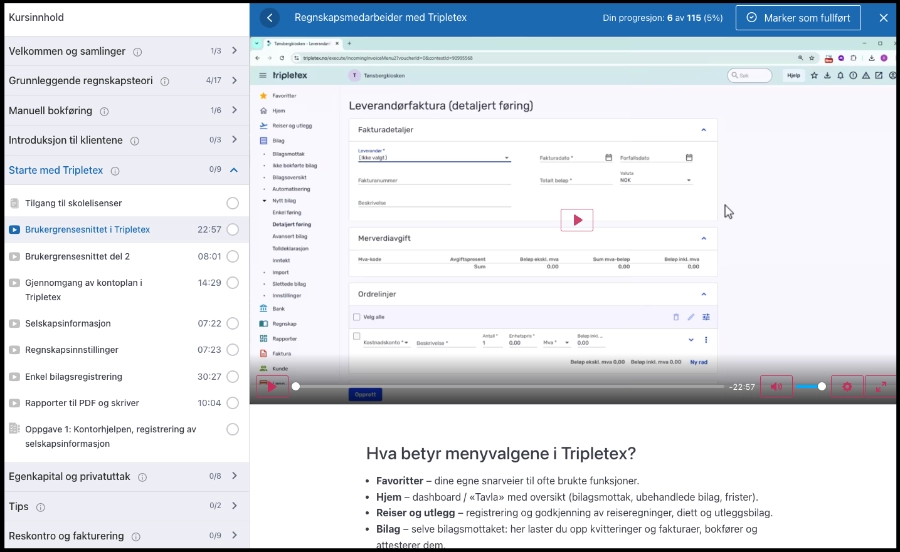Open Oppgave 1: Kontorhjelpen assignment
This screenshot has height=552, width=900.
(x=110, y=436)
